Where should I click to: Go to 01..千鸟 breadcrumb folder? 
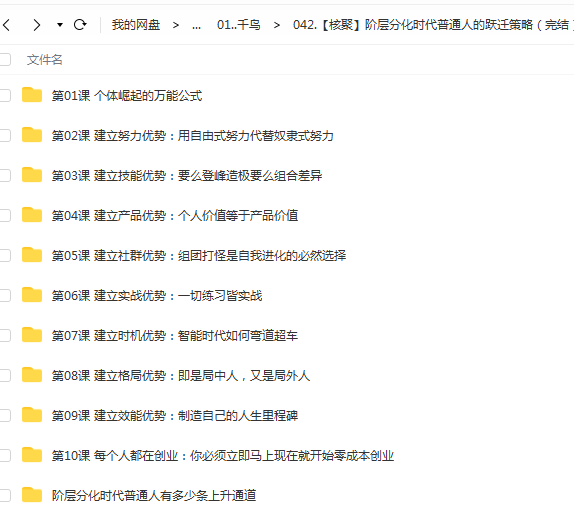point(238,25)
